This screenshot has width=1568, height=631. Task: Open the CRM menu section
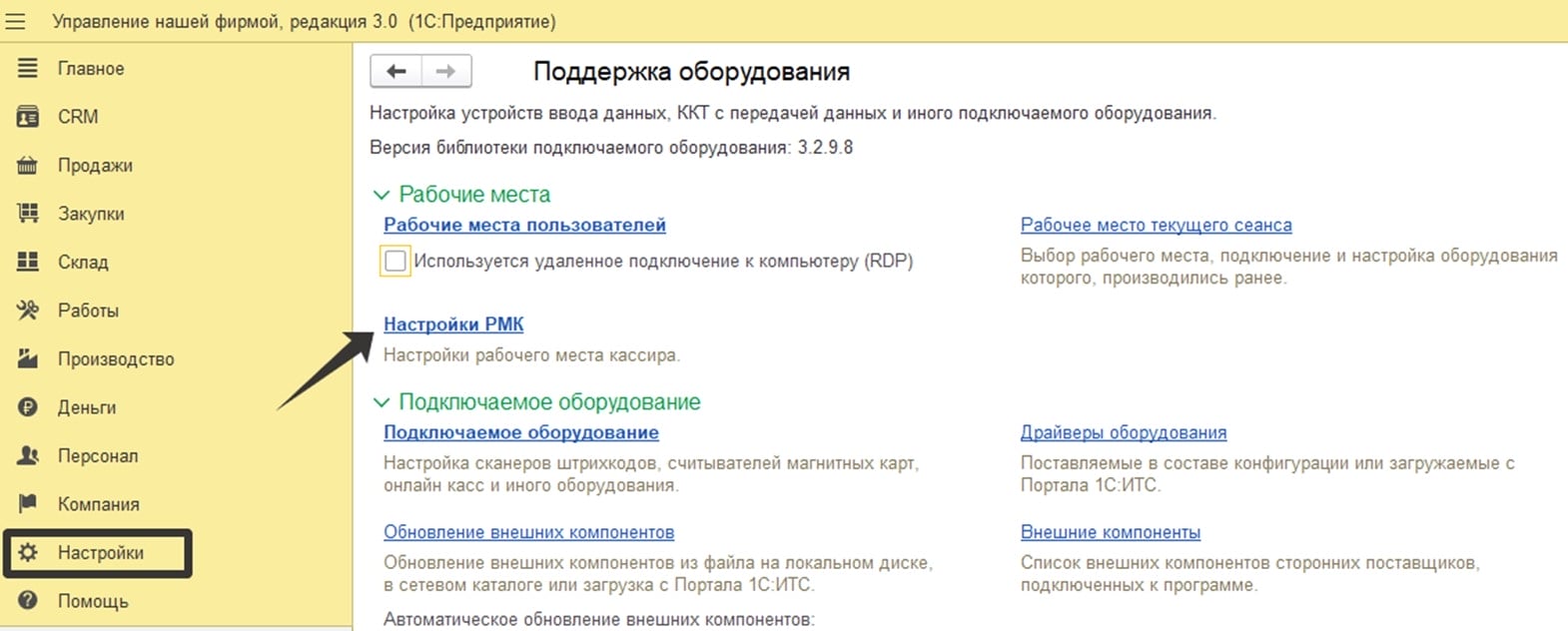[78, 116]
